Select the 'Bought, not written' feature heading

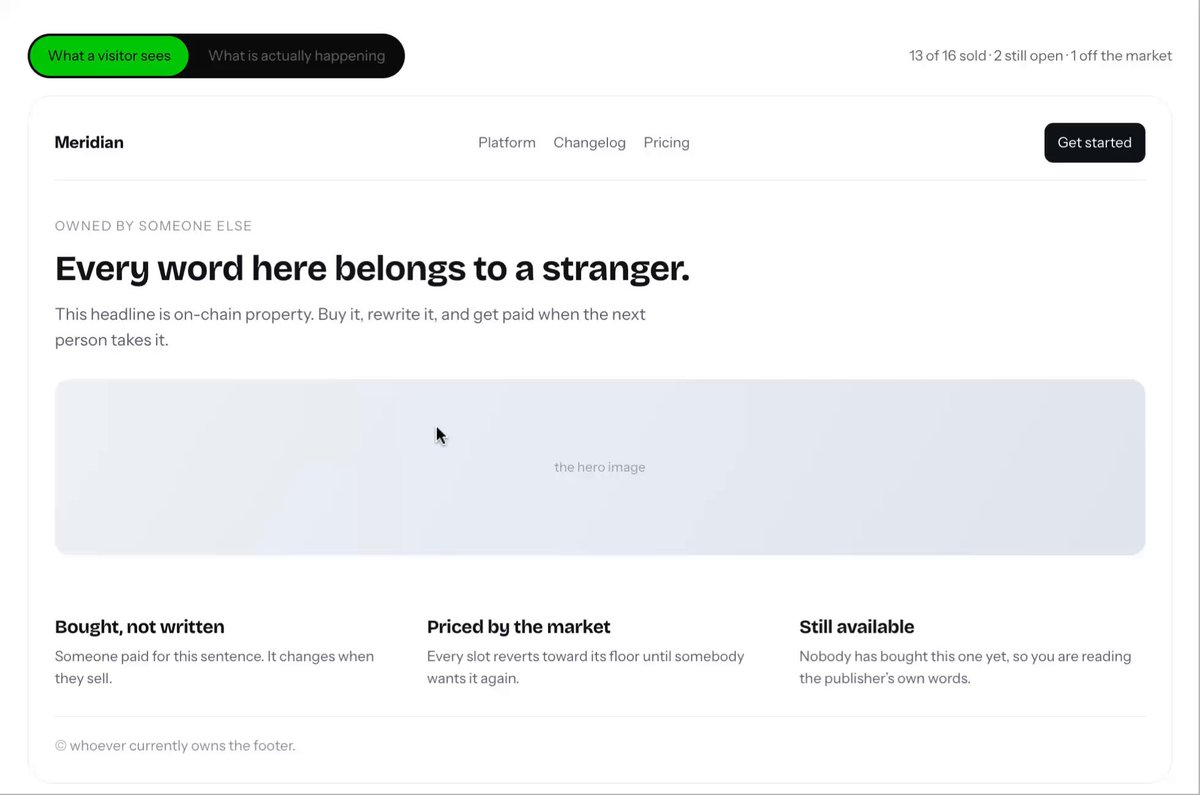pos(139,627)
